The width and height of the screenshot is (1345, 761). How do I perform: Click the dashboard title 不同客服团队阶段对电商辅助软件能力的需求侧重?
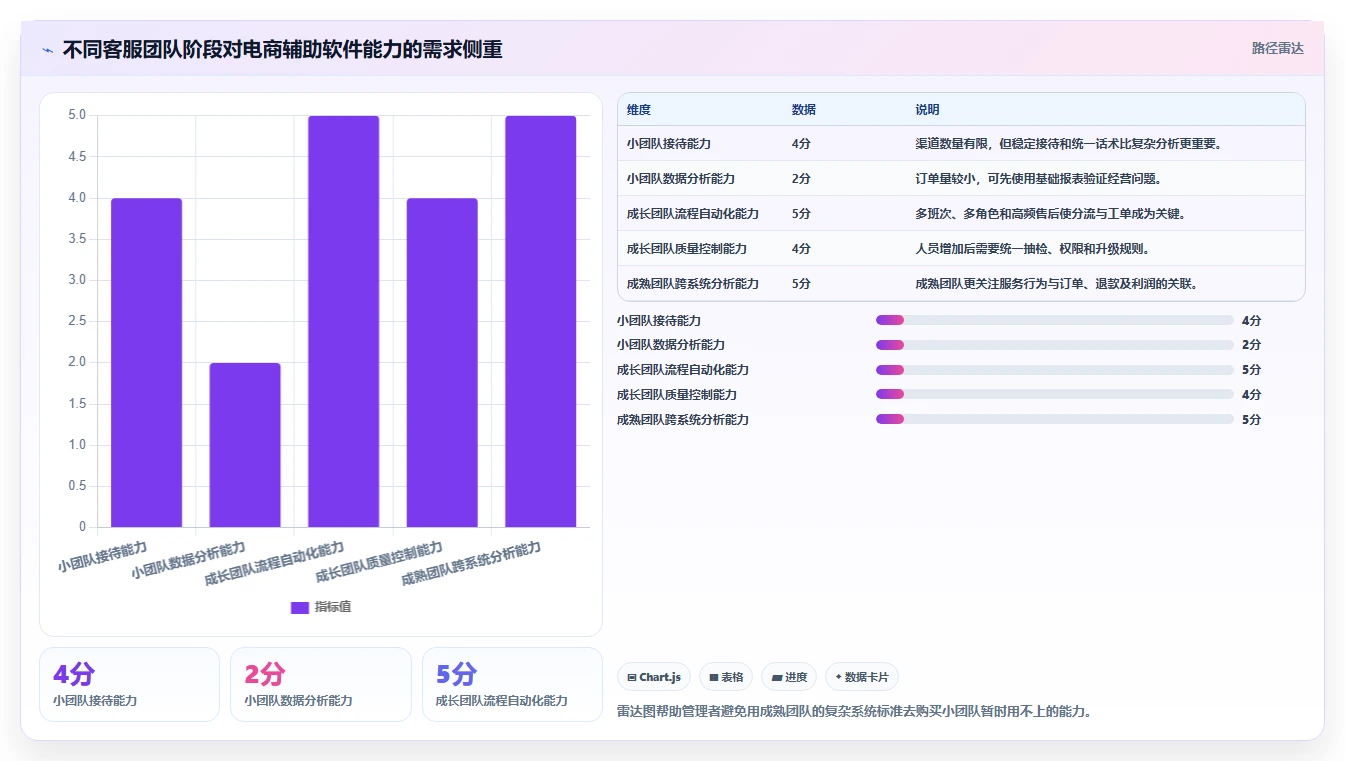(x=283, y=49)
